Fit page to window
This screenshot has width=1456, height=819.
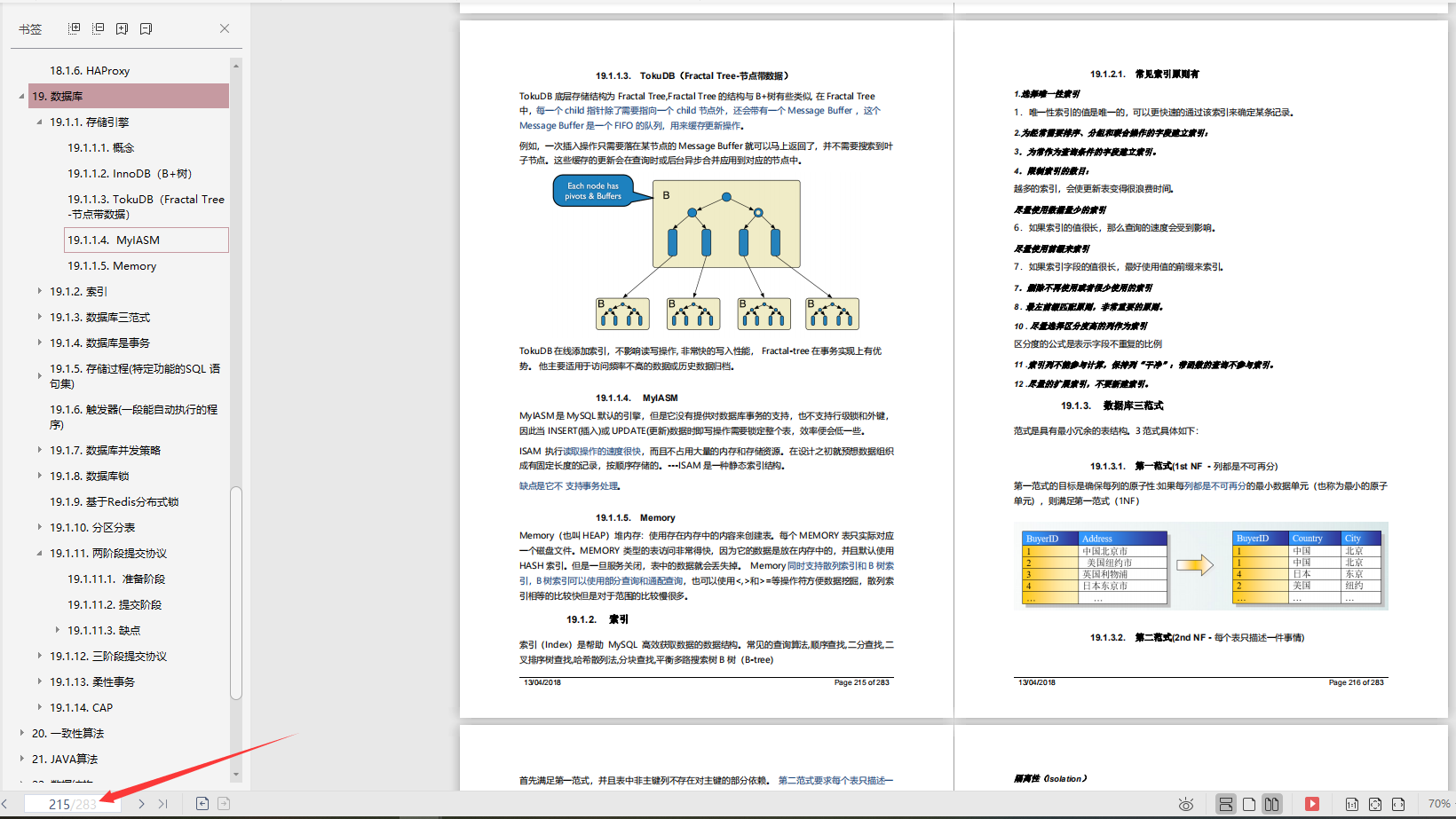pos(1374,804)
